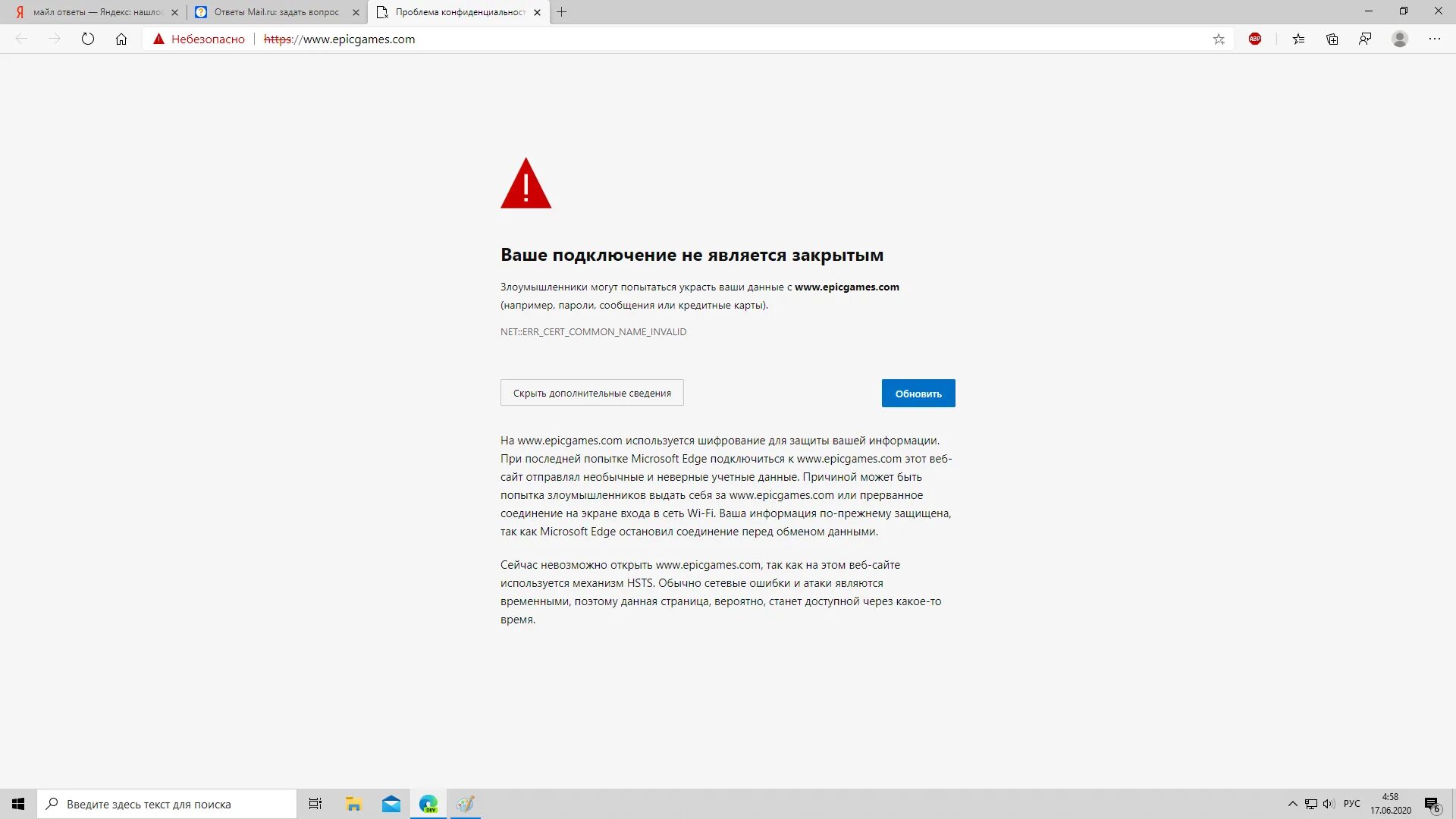
Task: Close the Проблема конфиденциальности tab
Action: pyautogui.click(x=537, y=12)
